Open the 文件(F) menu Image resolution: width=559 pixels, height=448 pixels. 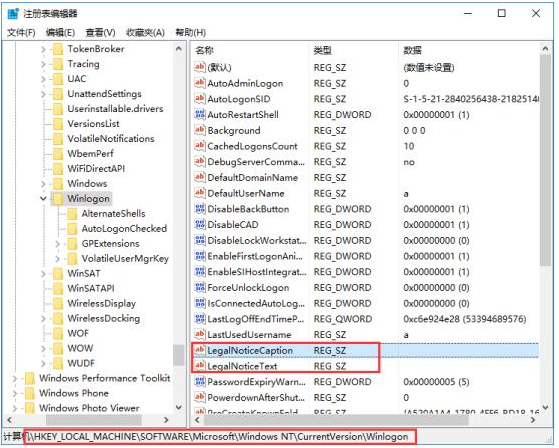pyautogui.click(x=21, y=33)
